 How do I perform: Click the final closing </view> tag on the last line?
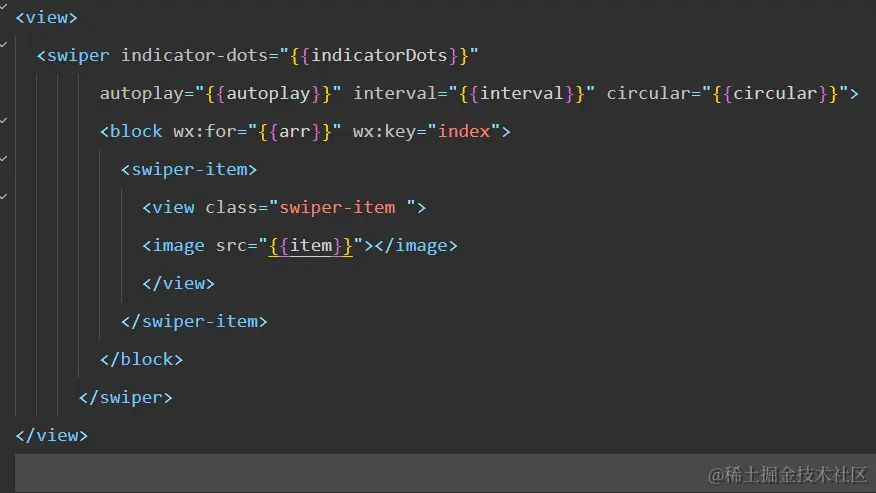[51, 435]
